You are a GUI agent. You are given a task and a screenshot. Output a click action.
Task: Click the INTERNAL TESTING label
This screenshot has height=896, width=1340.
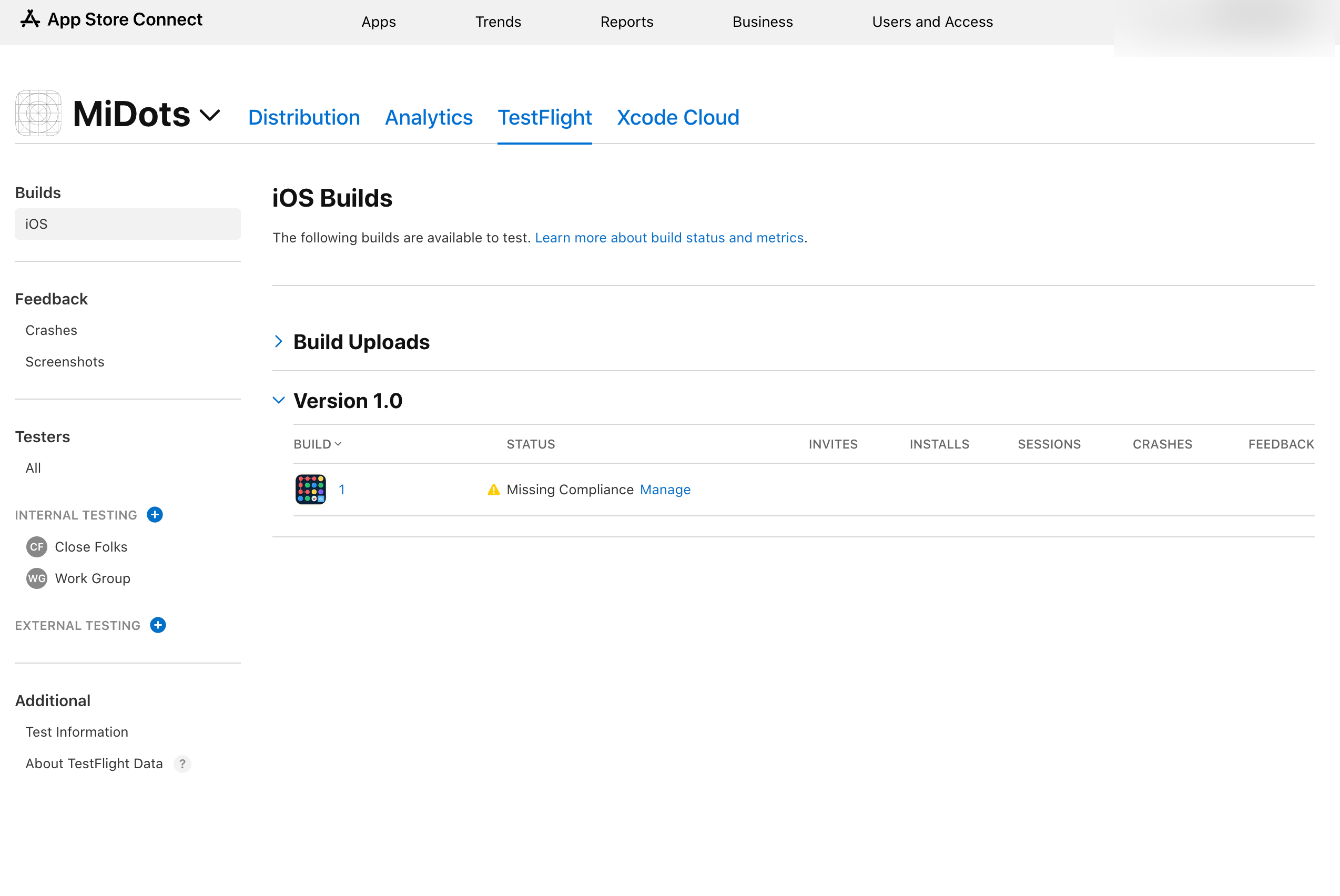tap(76, 515)
